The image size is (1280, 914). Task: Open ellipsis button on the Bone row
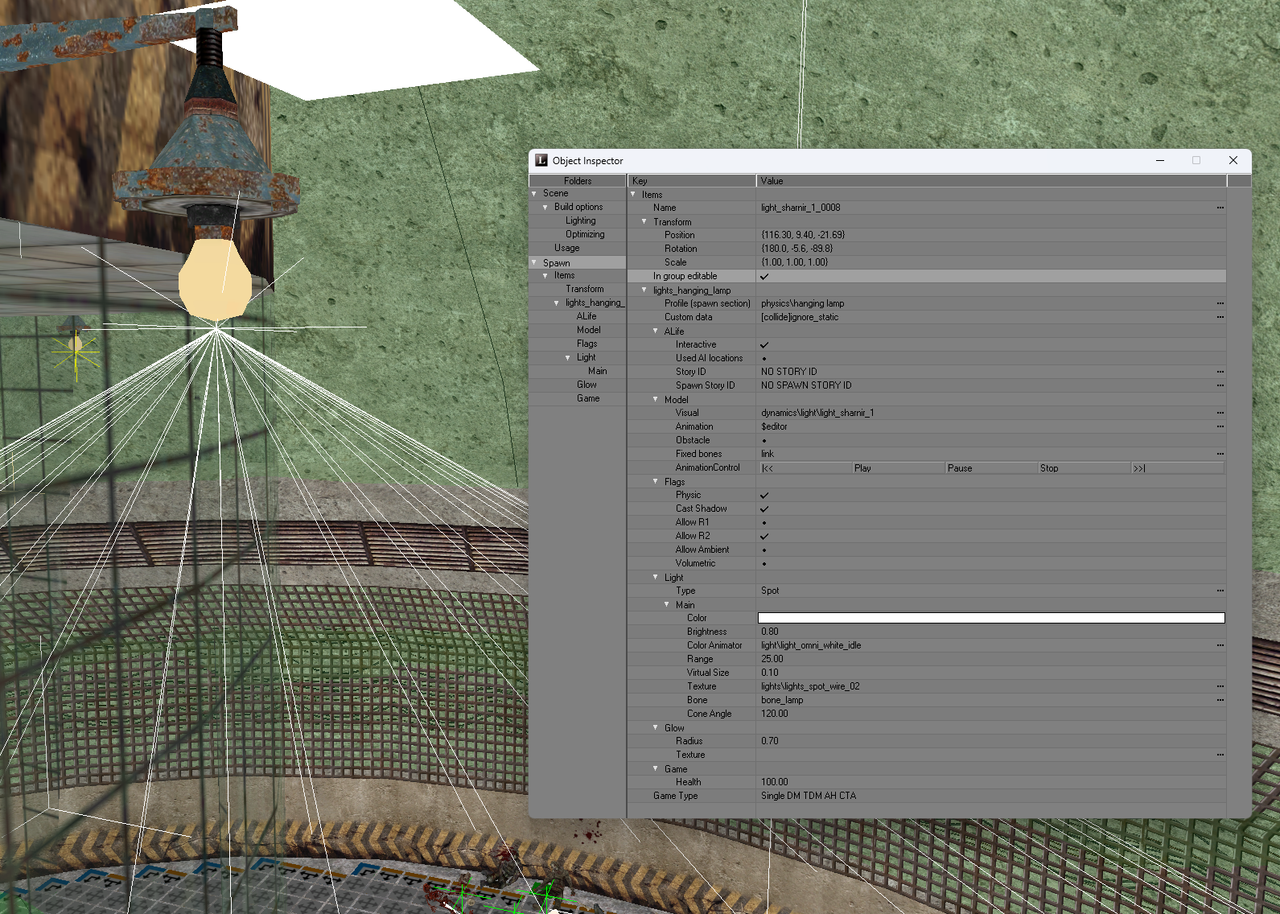(1220, 700)
